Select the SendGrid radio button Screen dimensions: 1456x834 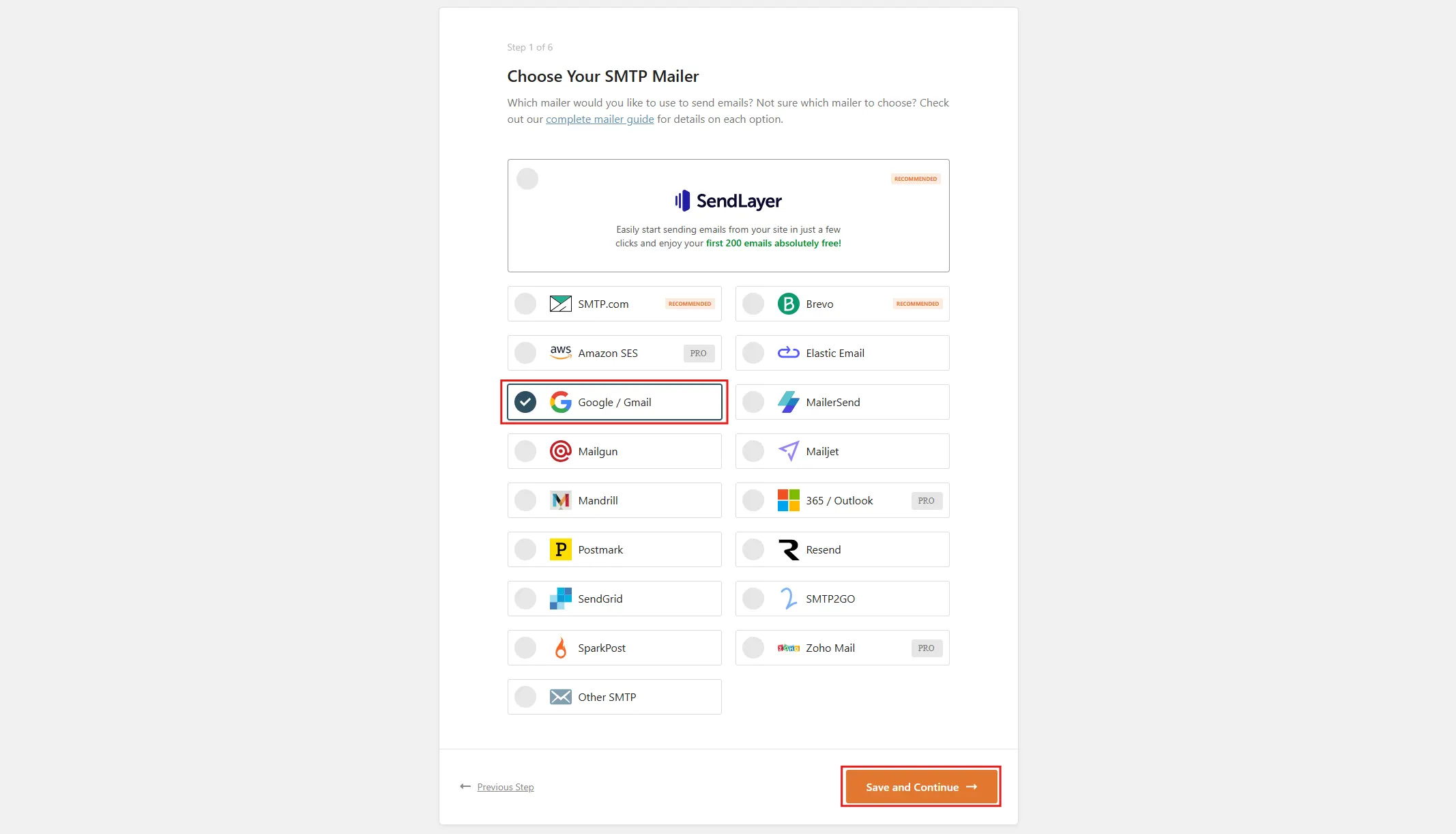[x=525, y=599]
